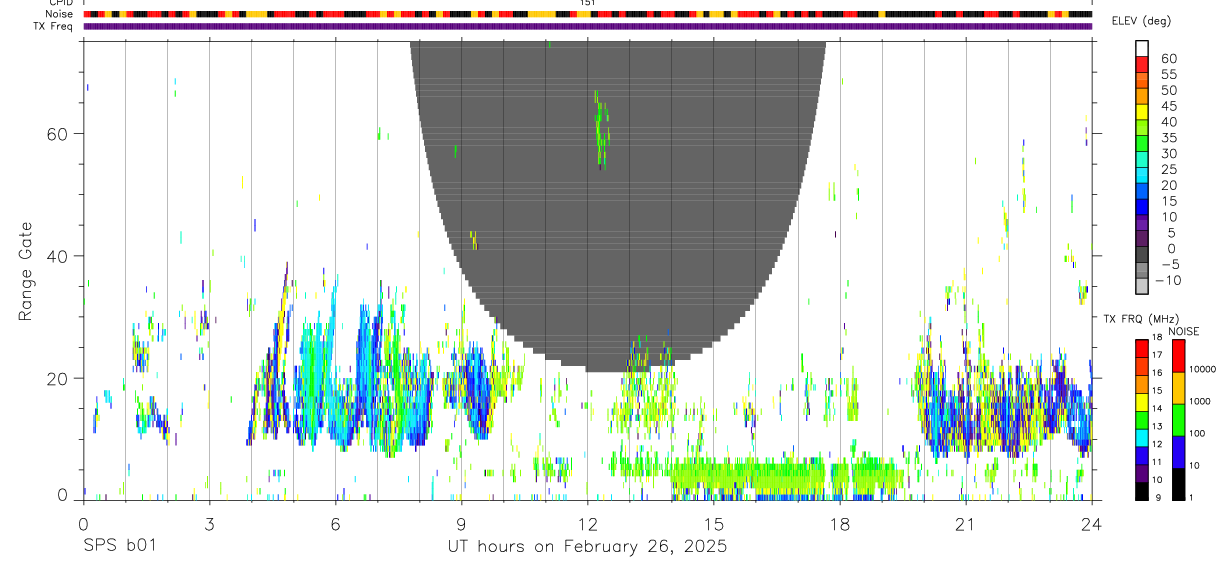
Task: Click the '3' tick label on UT hours axis
Action: (x=209, y=524)
